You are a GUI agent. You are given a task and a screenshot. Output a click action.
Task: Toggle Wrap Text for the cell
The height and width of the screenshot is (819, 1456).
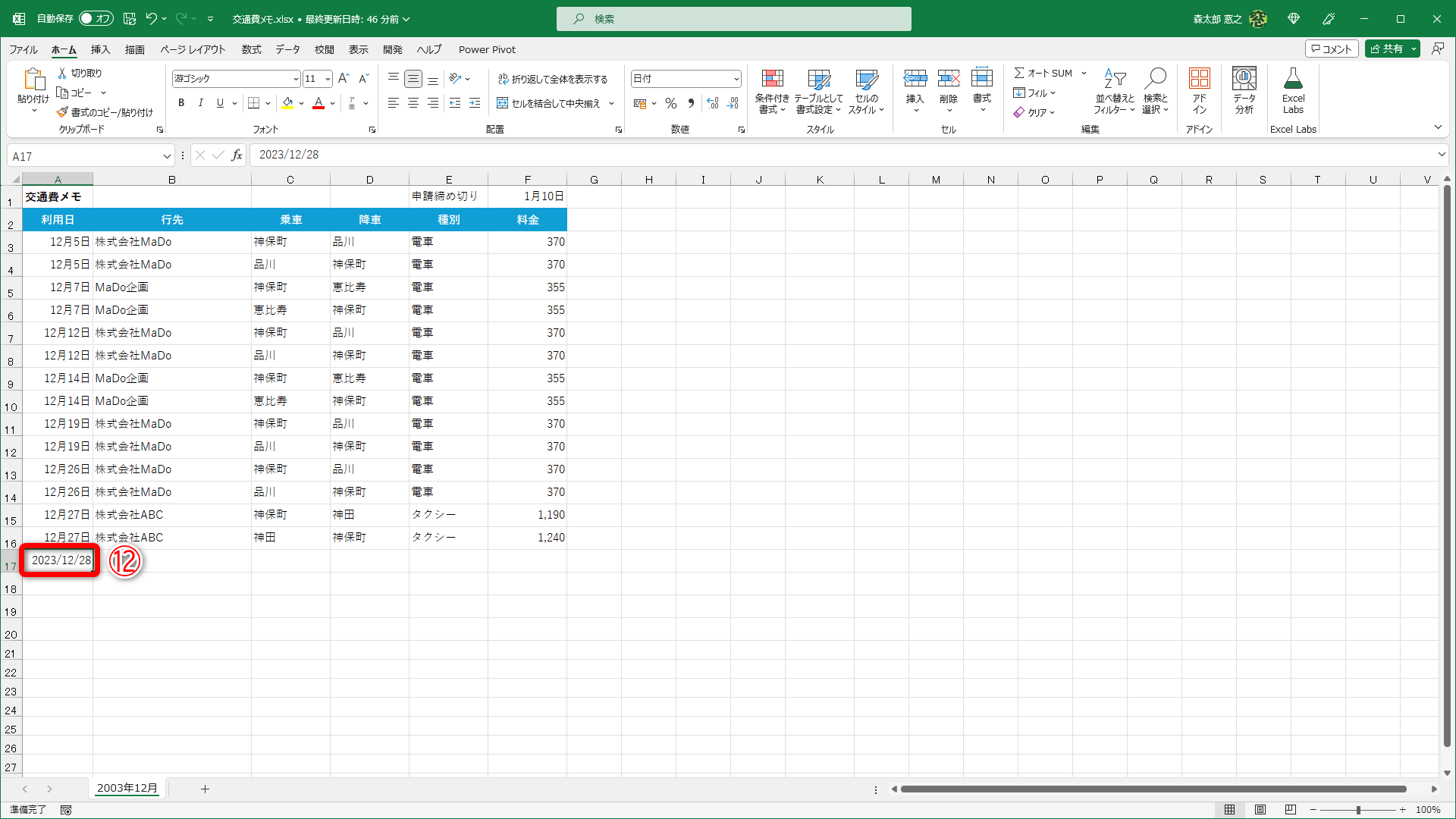(553, 79)
